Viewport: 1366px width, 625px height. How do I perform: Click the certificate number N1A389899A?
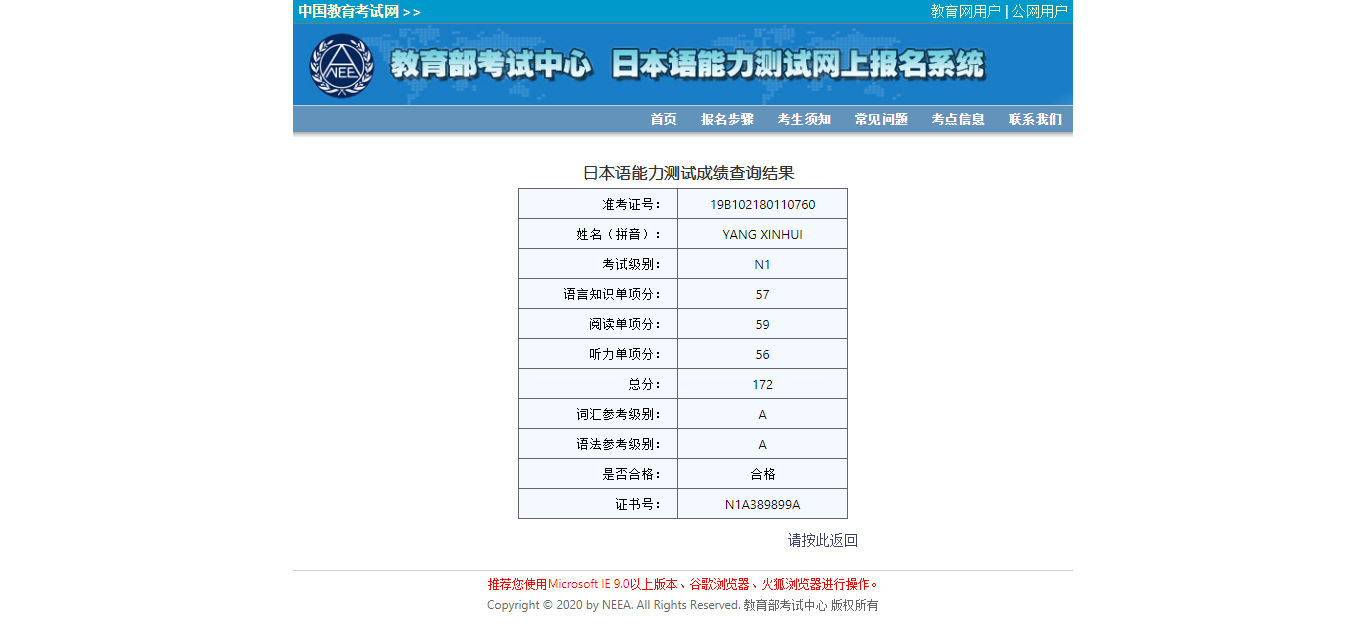(762, 504)
